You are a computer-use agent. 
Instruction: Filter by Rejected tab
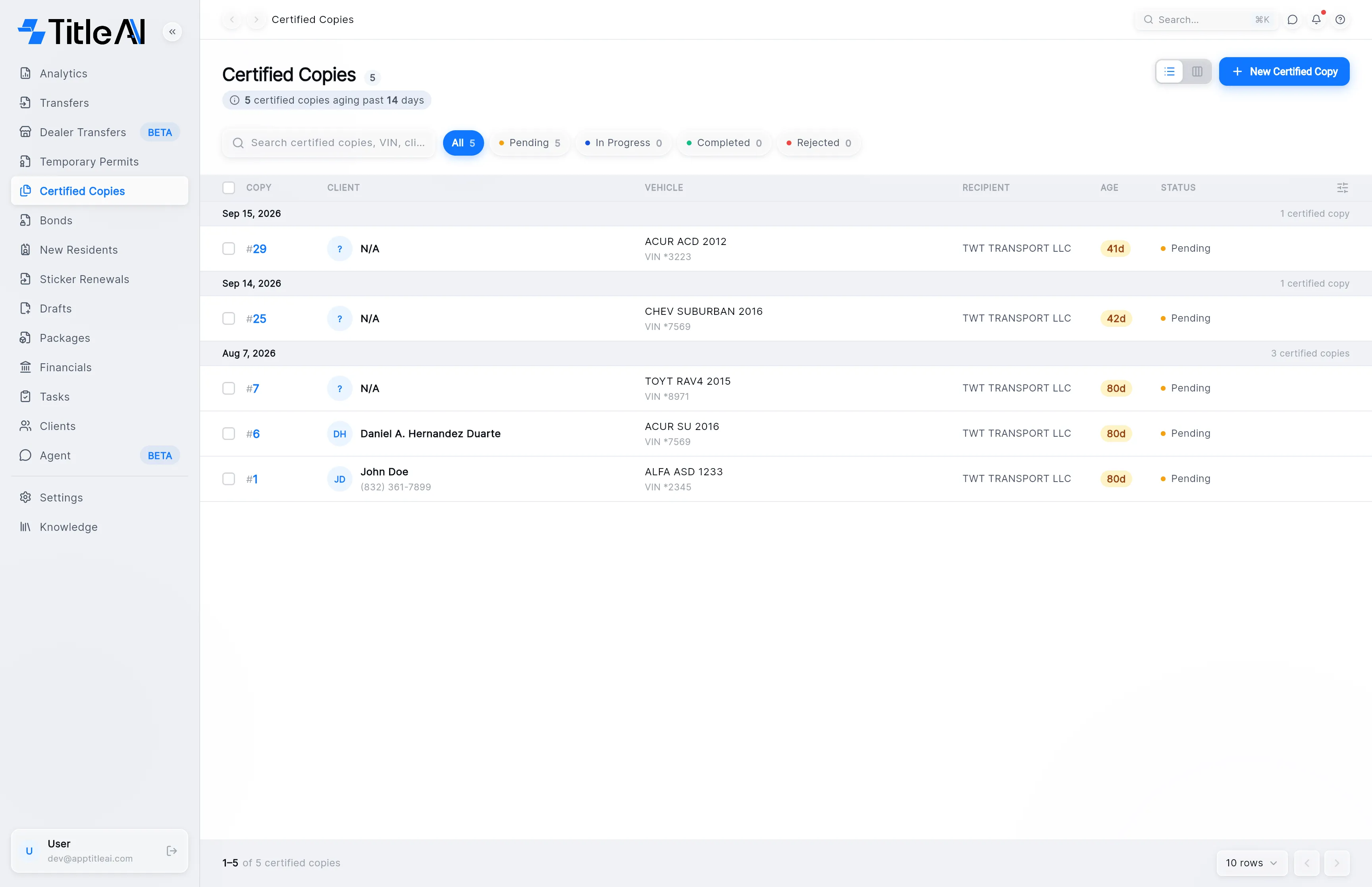pyautogui.click(x=819, y=143)
